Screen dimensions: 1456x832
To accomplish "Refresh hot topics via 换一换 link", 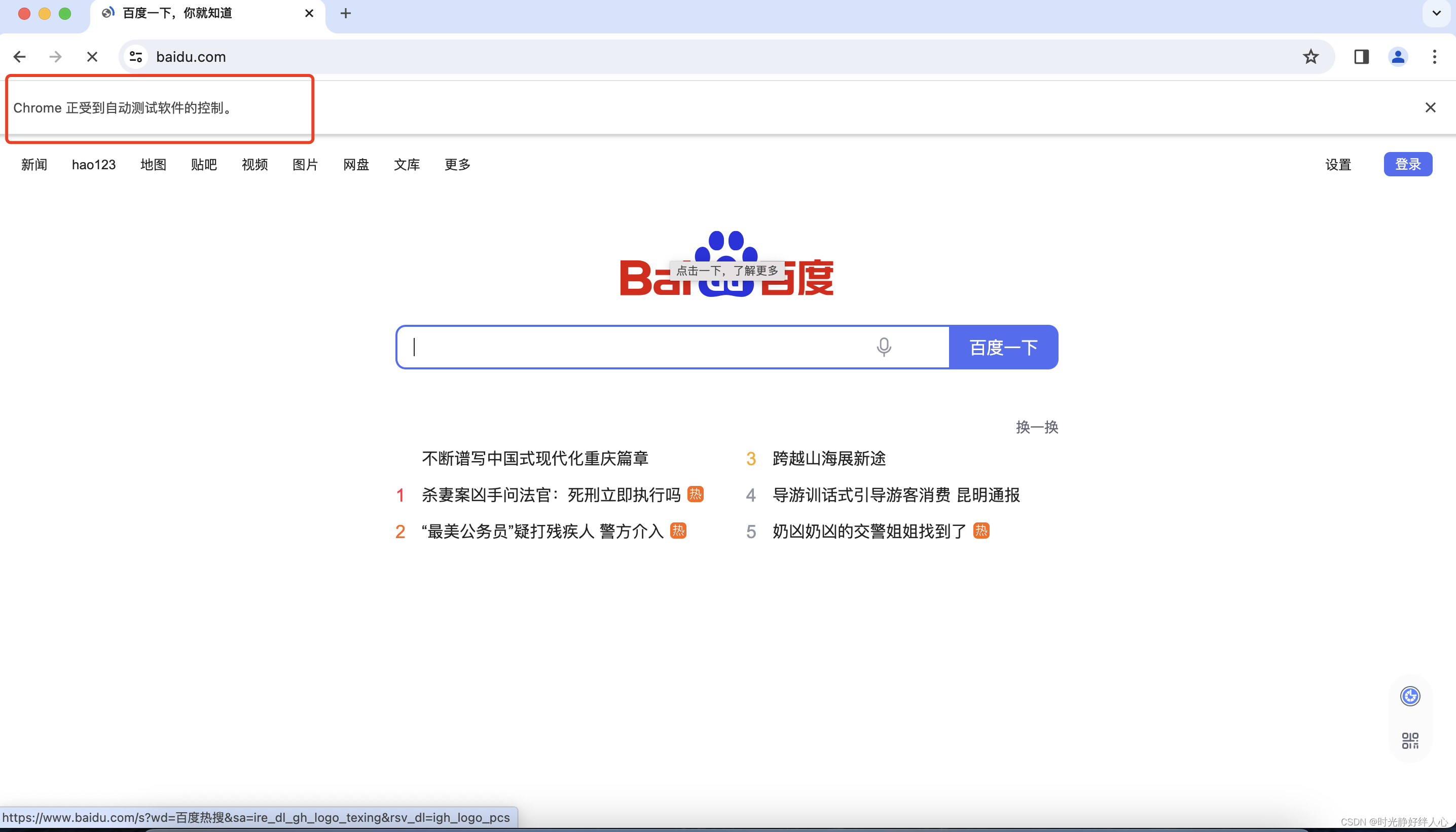I will click(x=1036, y=427).
